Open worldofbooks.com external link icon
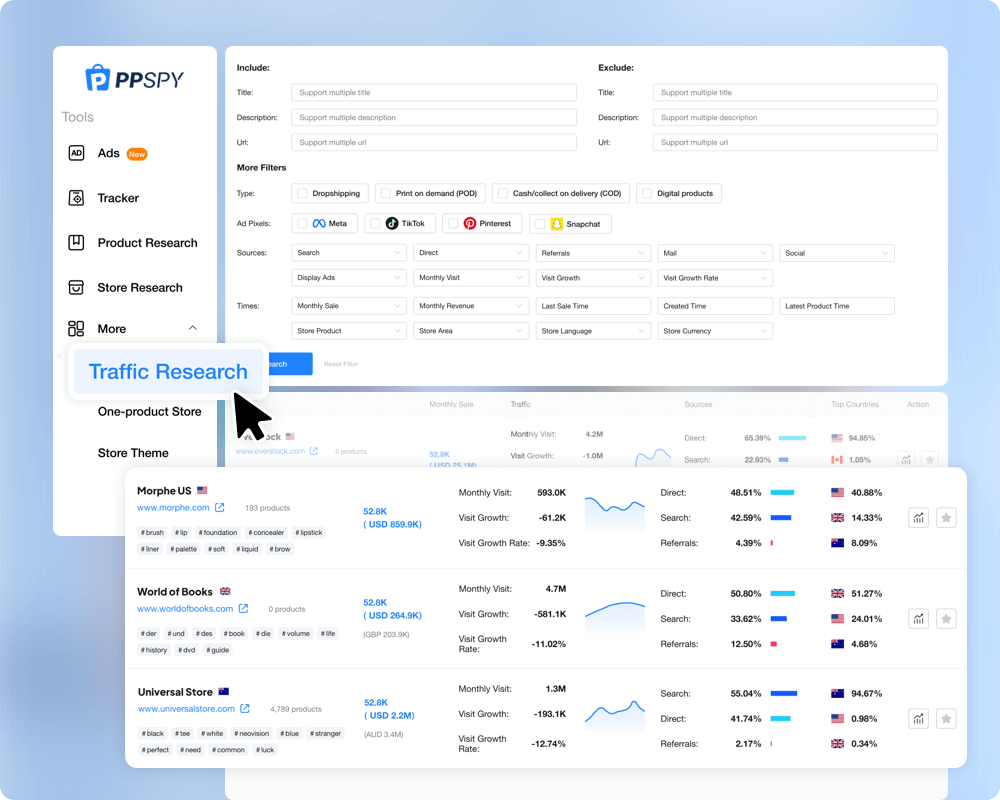 pyautogui.click(x=243, y=609)
